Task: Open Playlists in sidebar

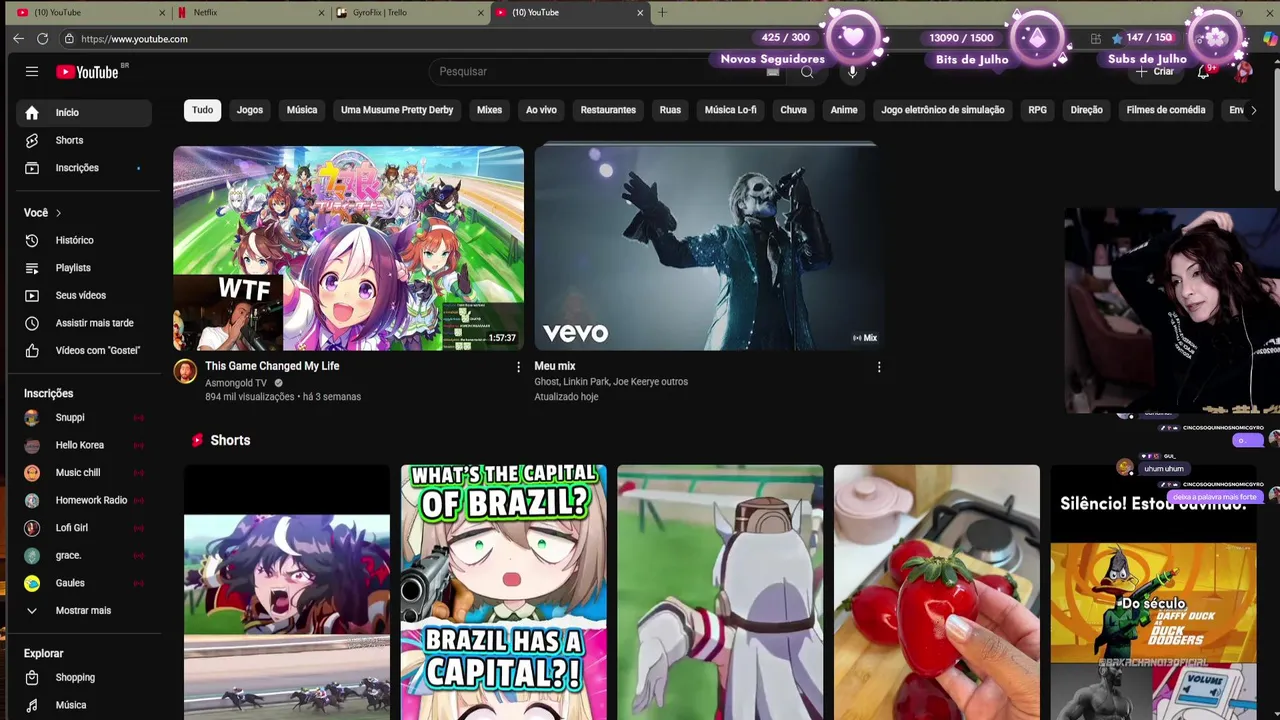Action: pos(84,268)
